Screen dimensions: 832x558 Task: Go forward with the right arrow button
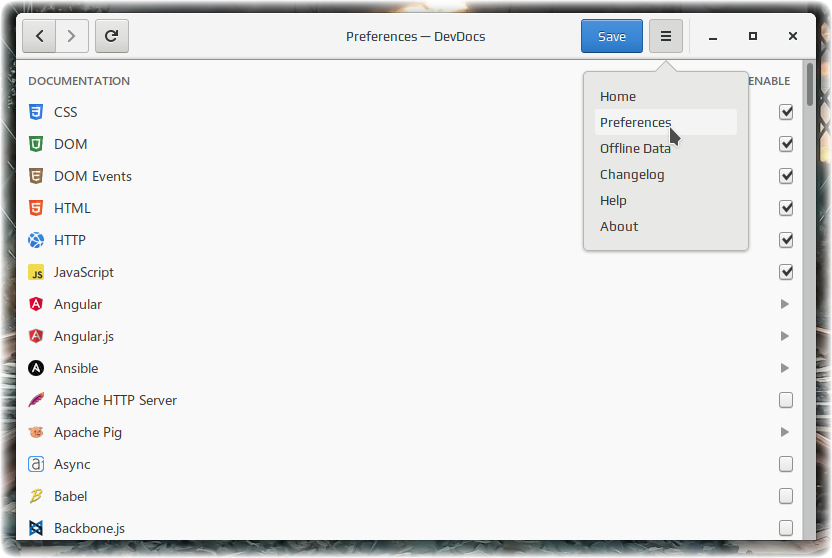[72, 36]
